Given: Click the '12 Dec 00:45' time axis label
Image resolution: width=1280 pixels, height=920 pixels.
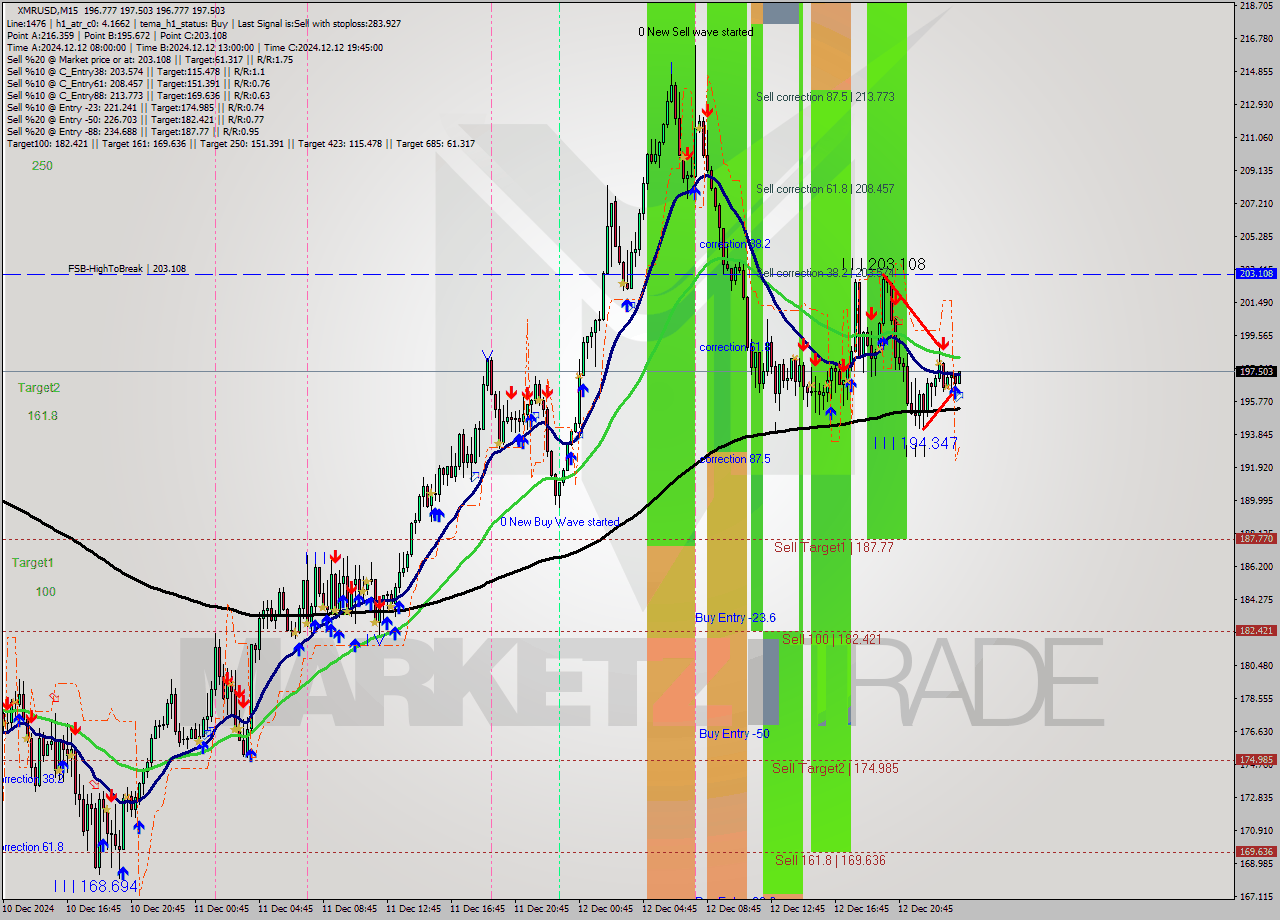Looking at the screenshot, I should 607,910.
